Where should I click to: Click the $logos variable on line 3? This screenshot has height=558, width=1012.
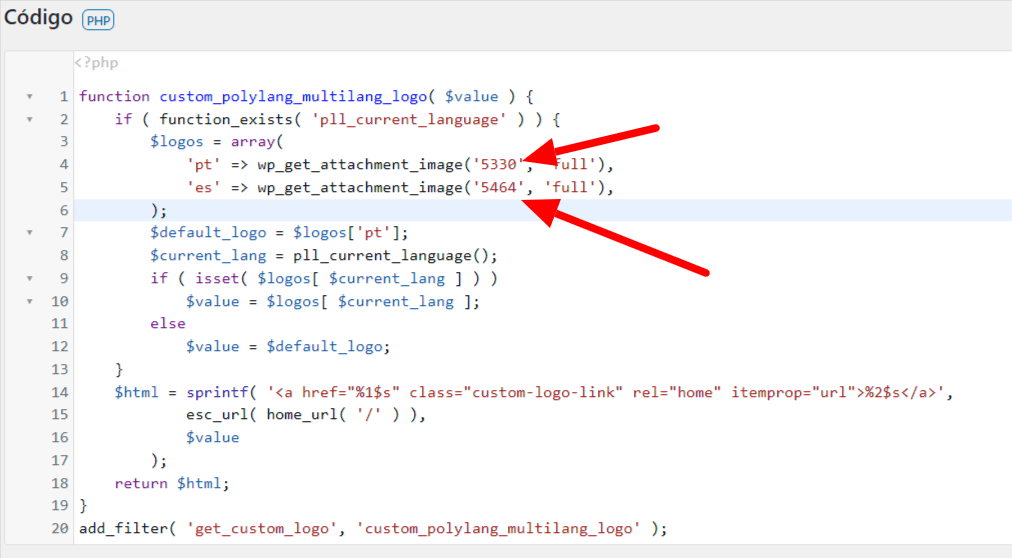pos(177,142)
